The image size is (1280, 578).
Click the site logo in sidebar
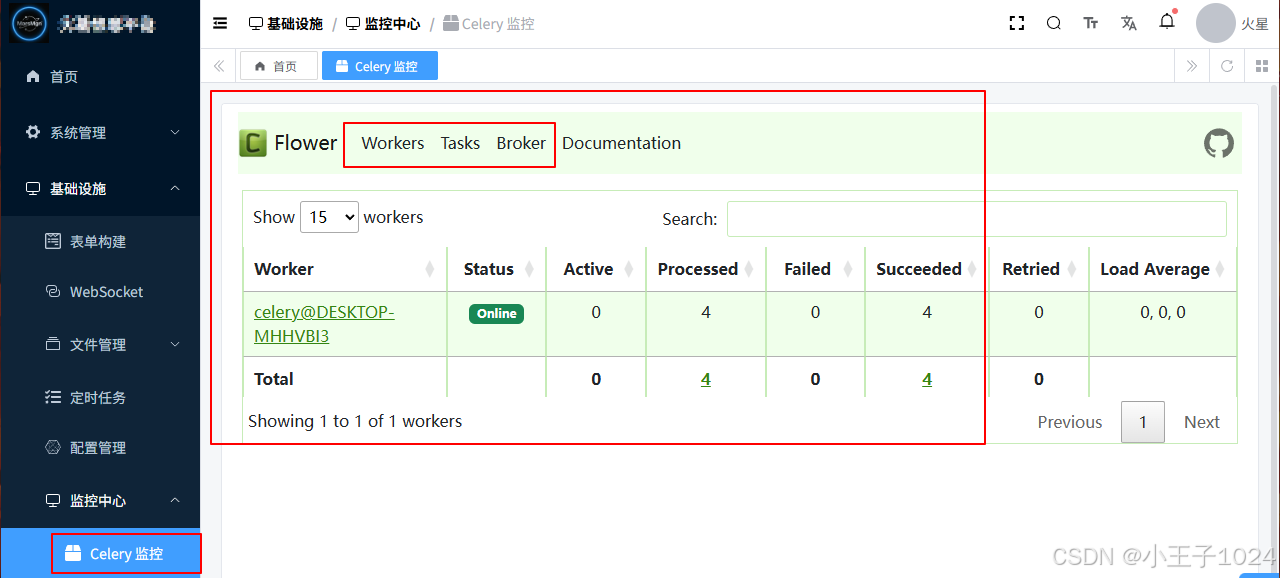tap(29, 23)
